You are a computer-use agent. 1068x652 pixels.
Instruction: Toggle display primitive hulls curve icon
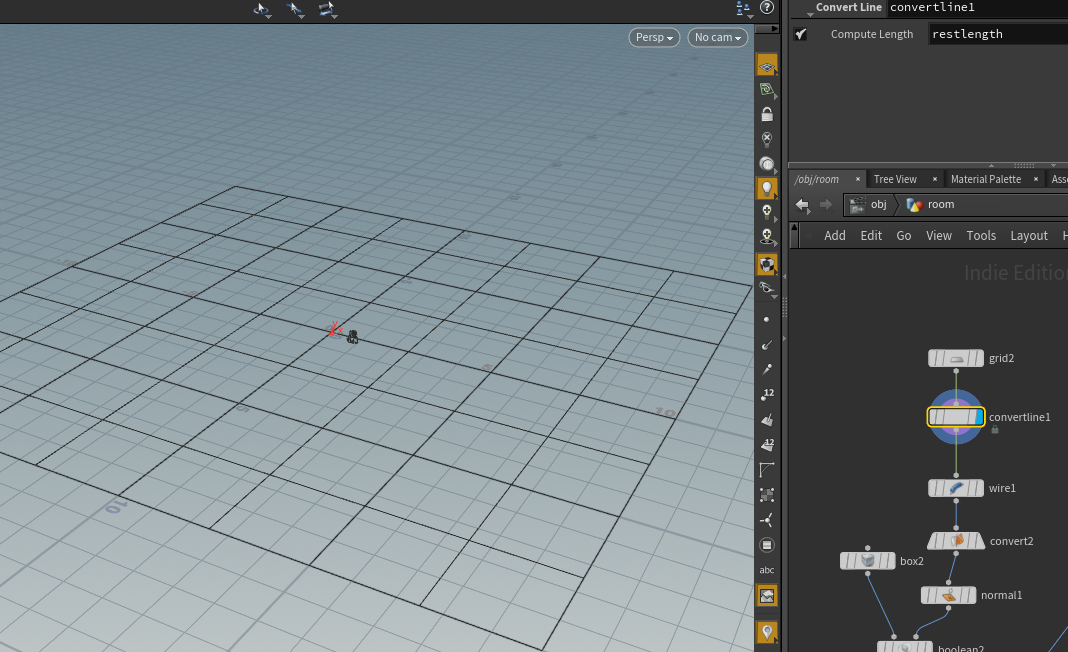tap(767, 469)
